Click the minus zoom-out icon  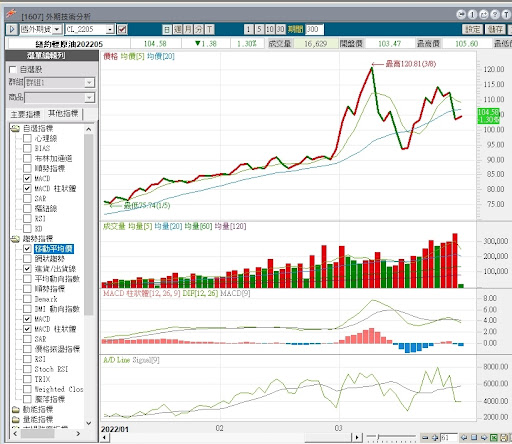(x=425, y=437)
